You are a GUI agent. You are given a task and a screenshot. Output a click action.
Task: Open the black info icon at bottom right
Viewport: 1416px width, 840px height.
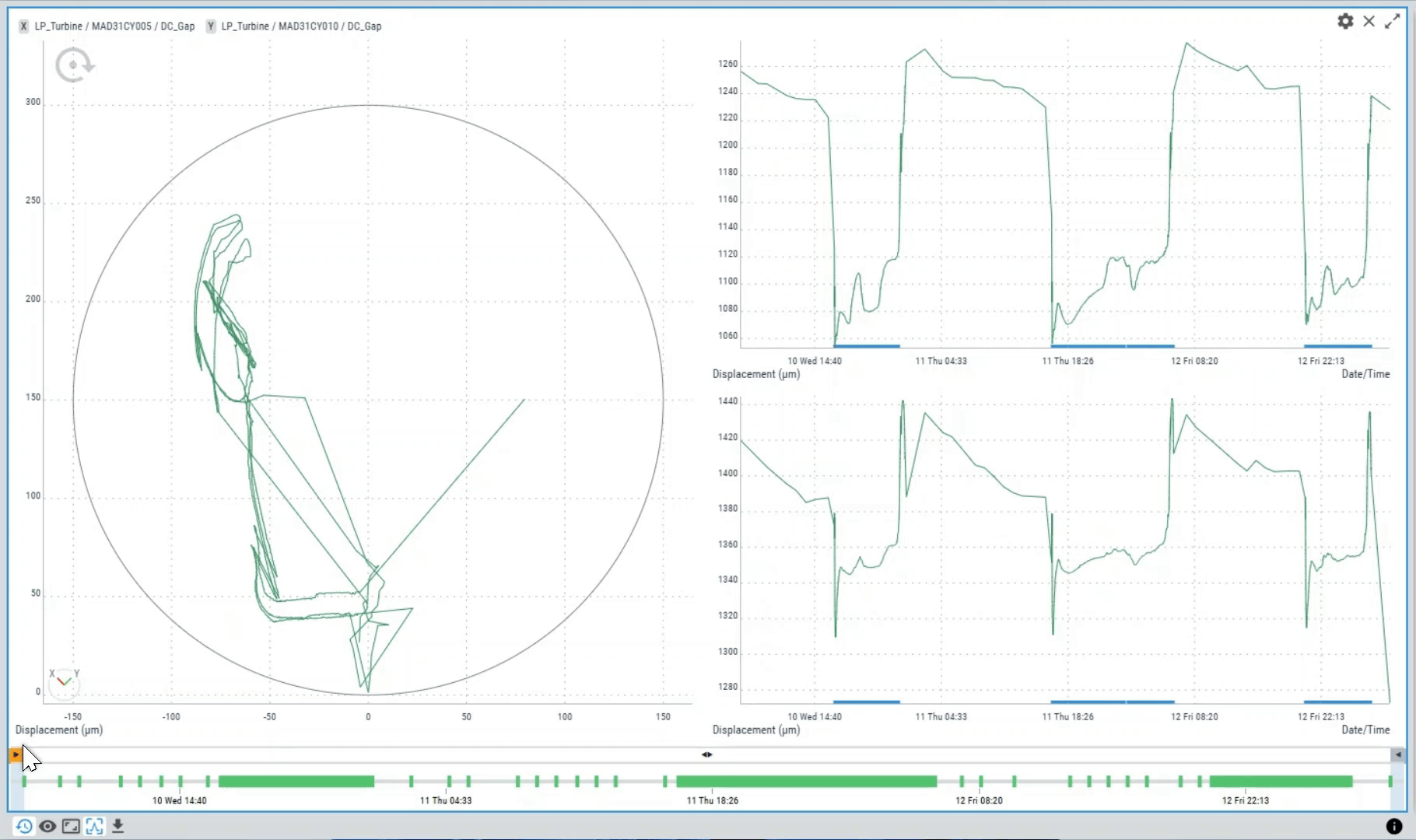point(1394,826)
